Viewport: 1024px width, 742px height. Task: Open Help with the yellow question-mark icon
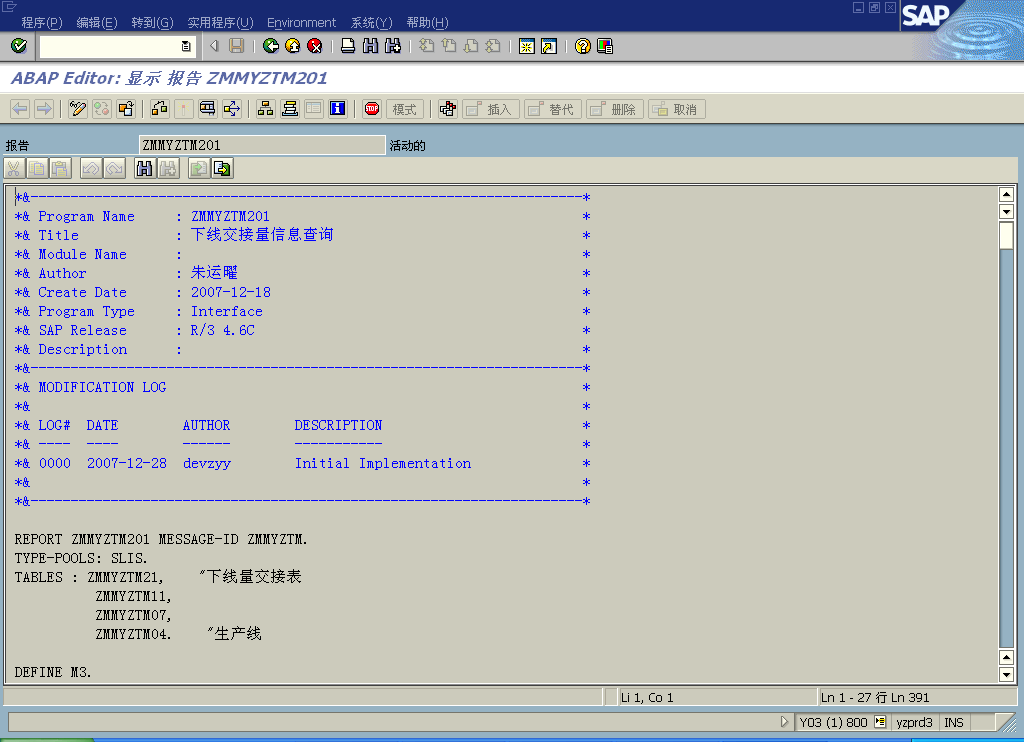click(583, 46)
